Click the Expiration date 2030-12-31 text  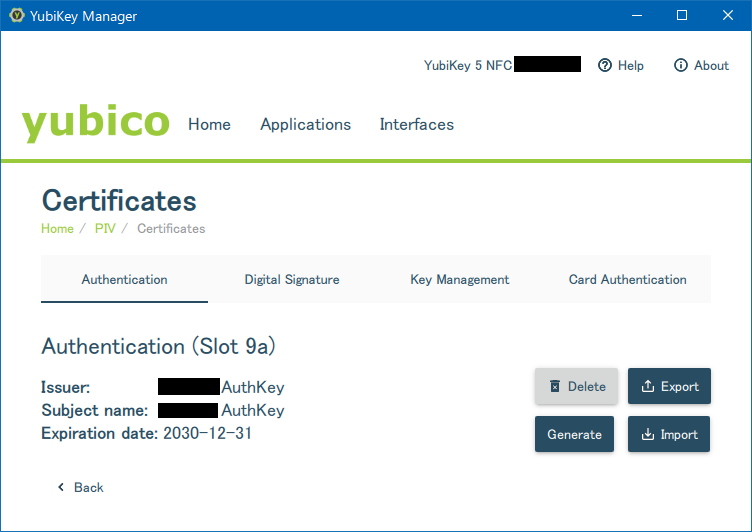(146, 433)
